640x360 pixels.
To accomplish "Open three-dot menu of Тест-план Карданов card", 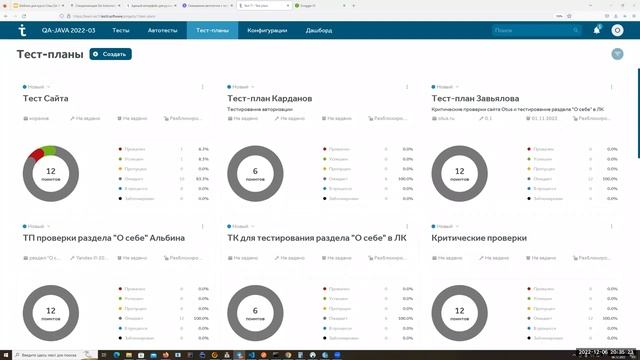I will (407, 87).
